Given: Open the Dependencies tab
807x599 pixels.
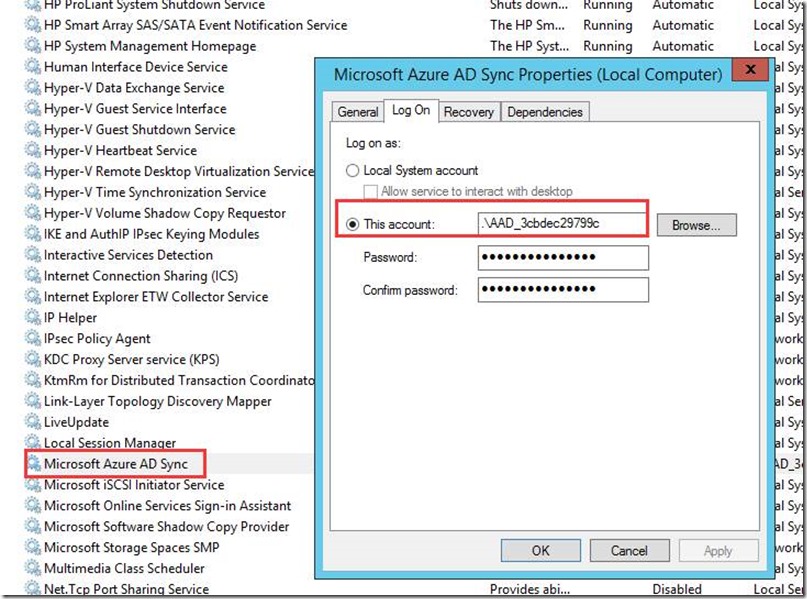Looking at the screenshot, I should 545,112.
